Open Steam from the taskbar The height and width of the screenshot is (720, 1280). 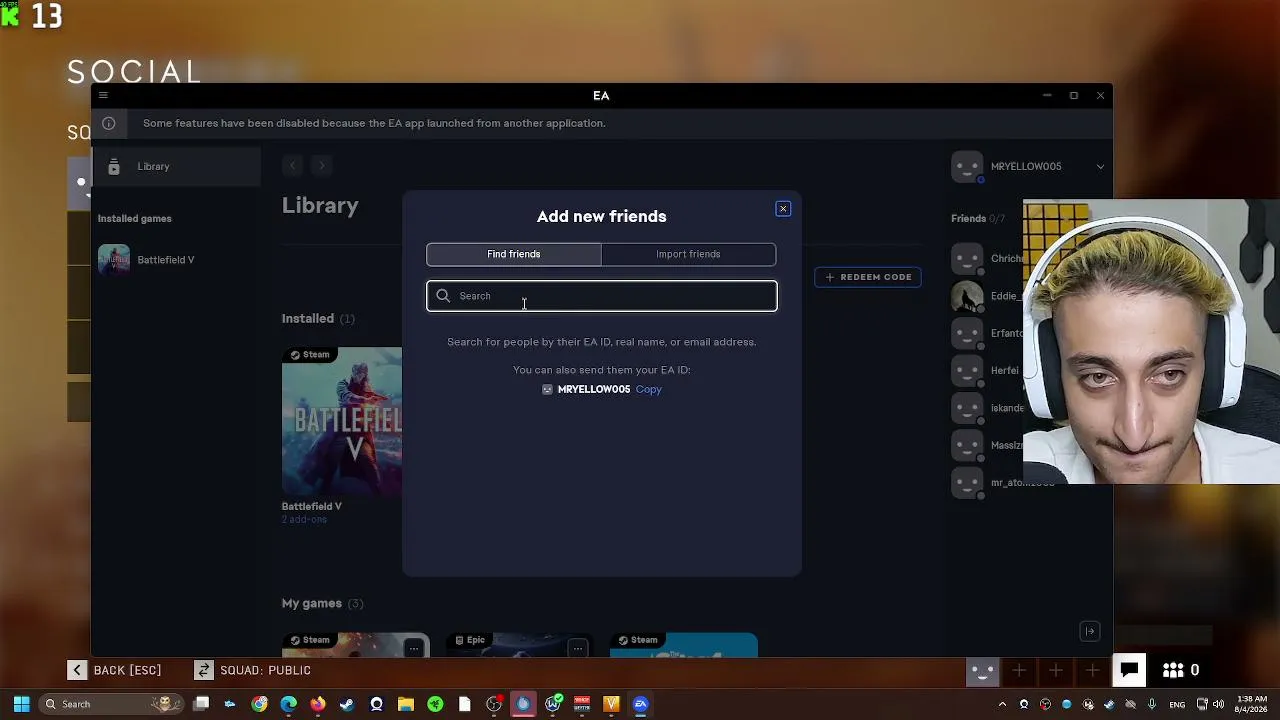(347, 704)
